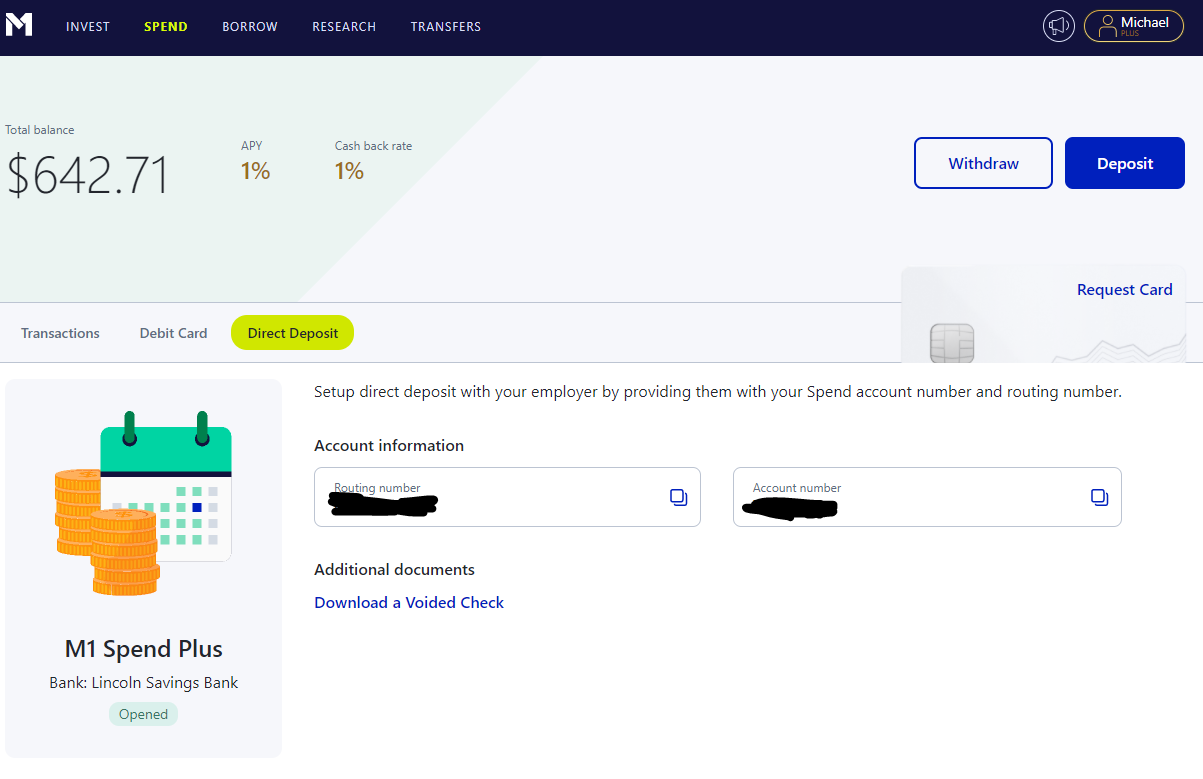
Task: Click the calendar and coins illustration
Action: (x=143, y=504)
